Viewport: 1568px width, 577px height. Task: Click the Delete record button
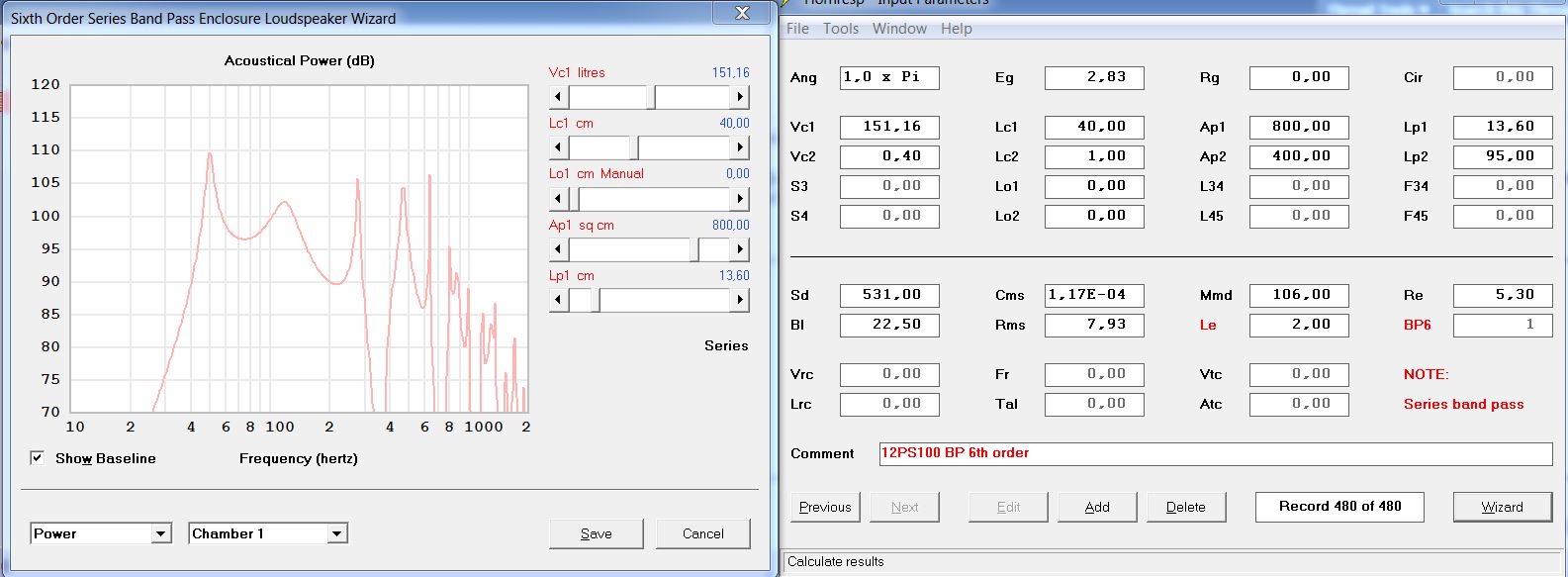(1185, 507)
